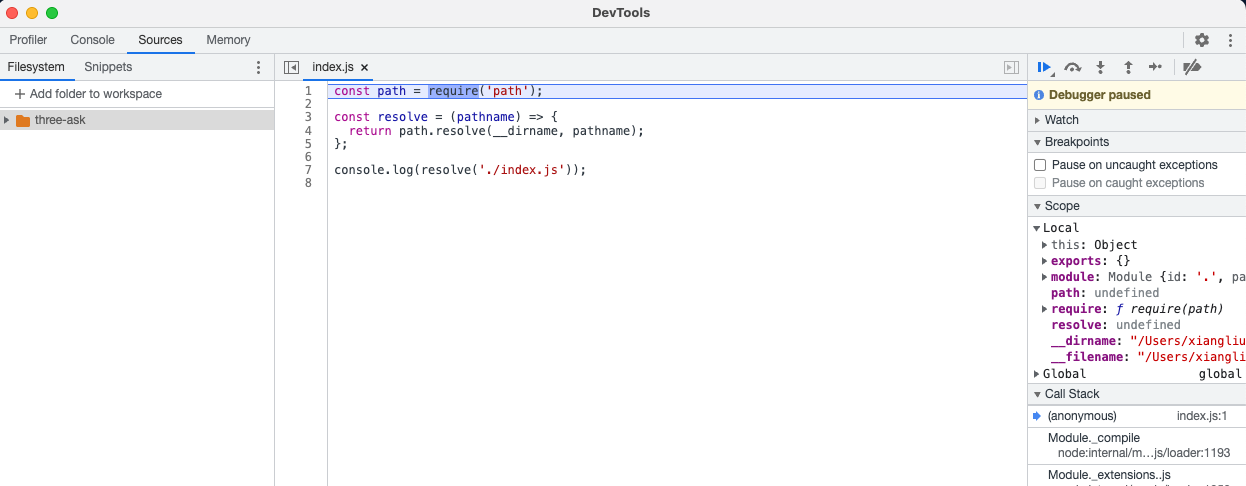Deactivate breakpoints icon

coord(1191,67)
